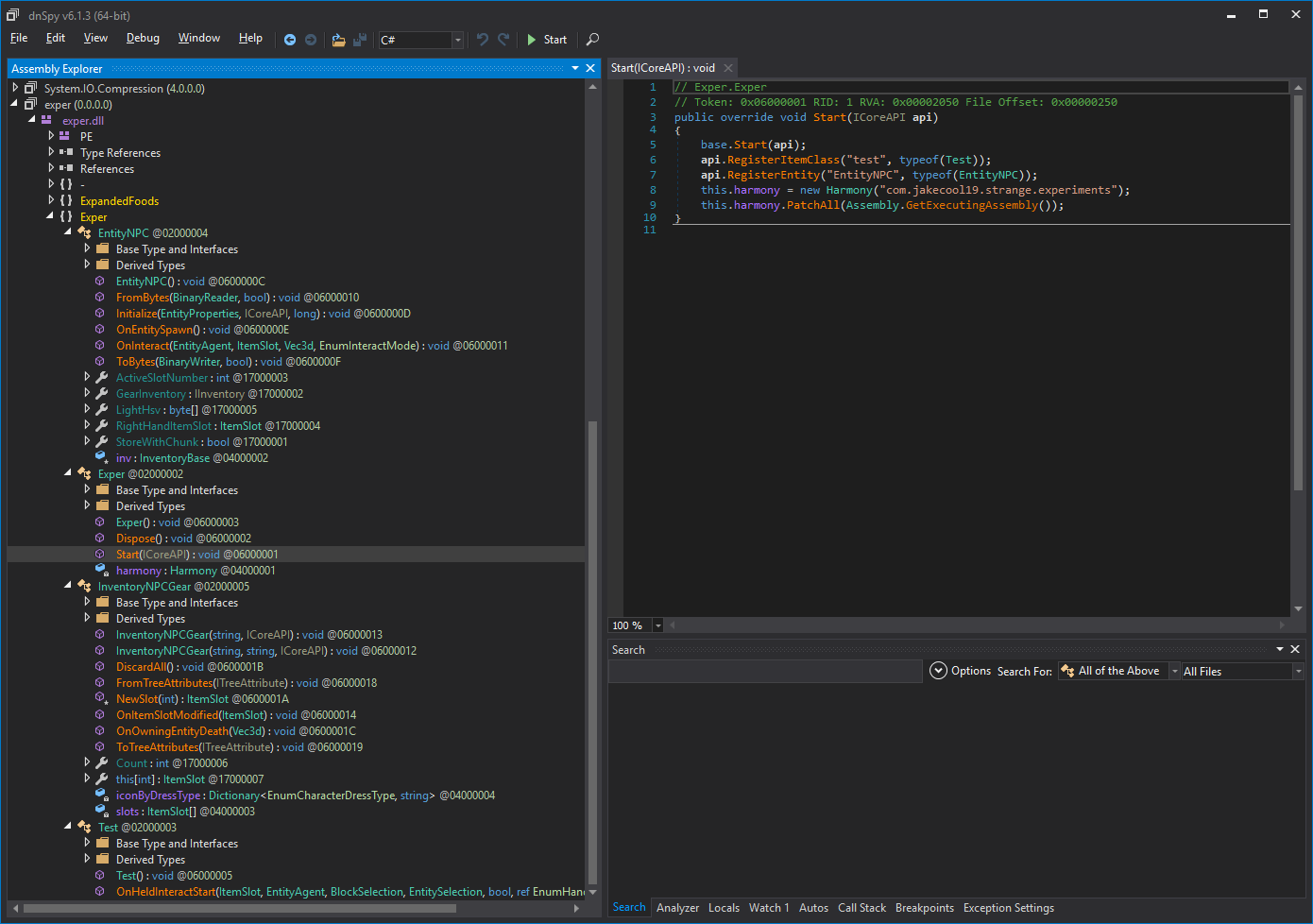This screenshot has height=924, width=1313.
Task: Expand the ExpandedFoods namespace node
Action: point(51,200)
